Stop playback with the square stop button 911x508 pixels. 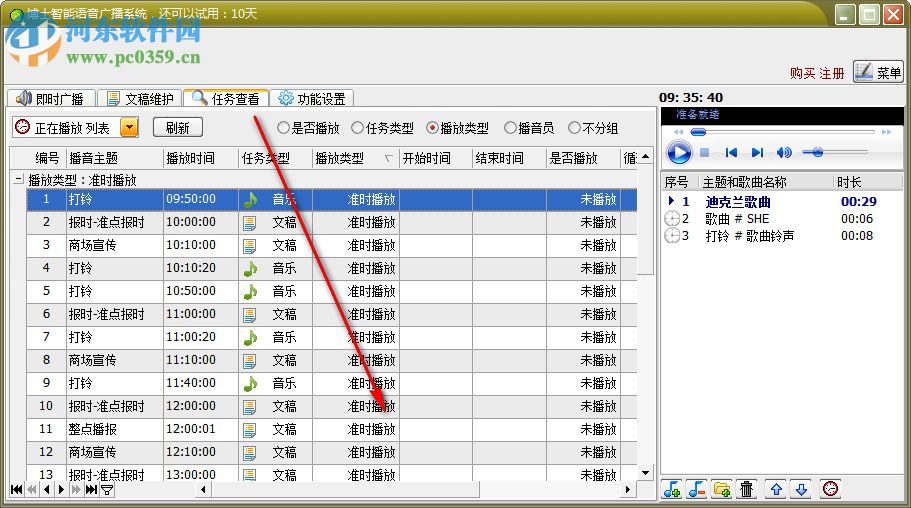[705, 153]
